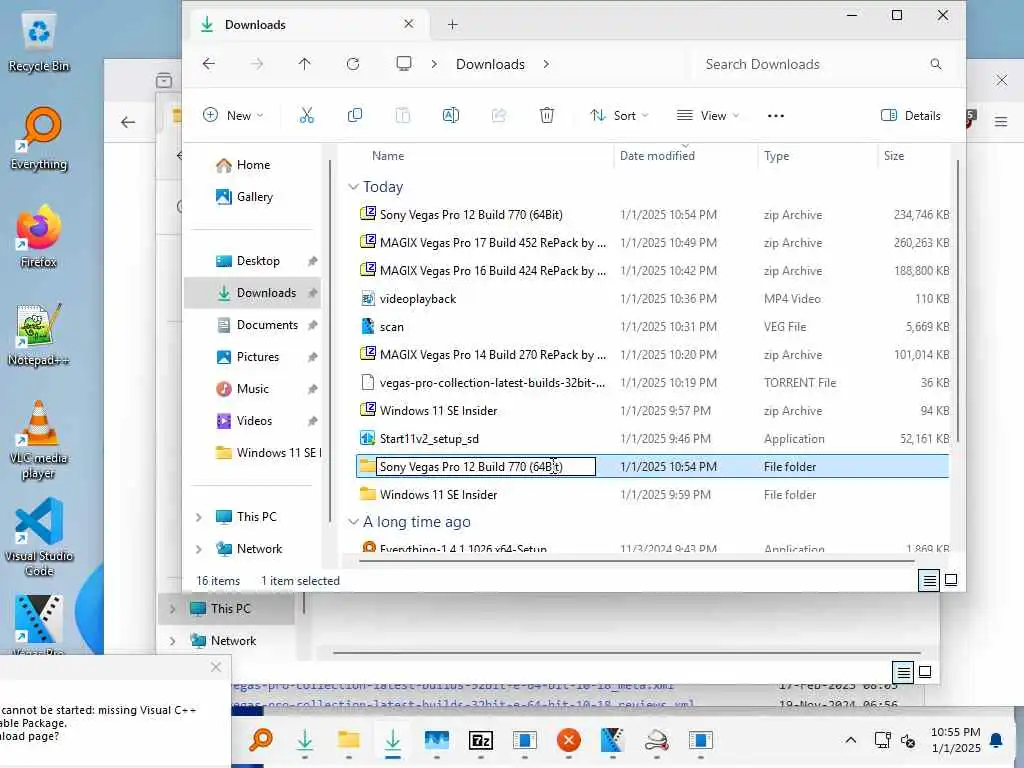This screenshot has width=1024, height=768.
Task: Switch to large thumbnails view icon
Action: point(951,580)
